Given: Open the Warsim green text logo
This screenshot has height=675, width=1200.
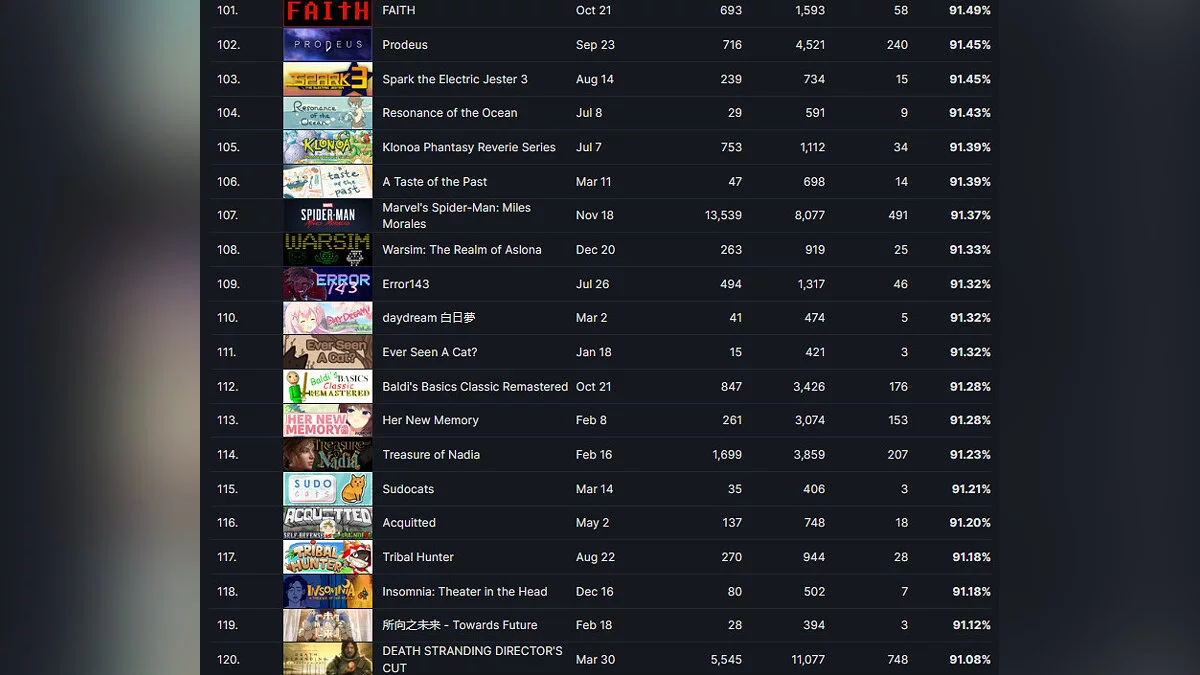Looking at the screenshot, I should coord(328,250).
